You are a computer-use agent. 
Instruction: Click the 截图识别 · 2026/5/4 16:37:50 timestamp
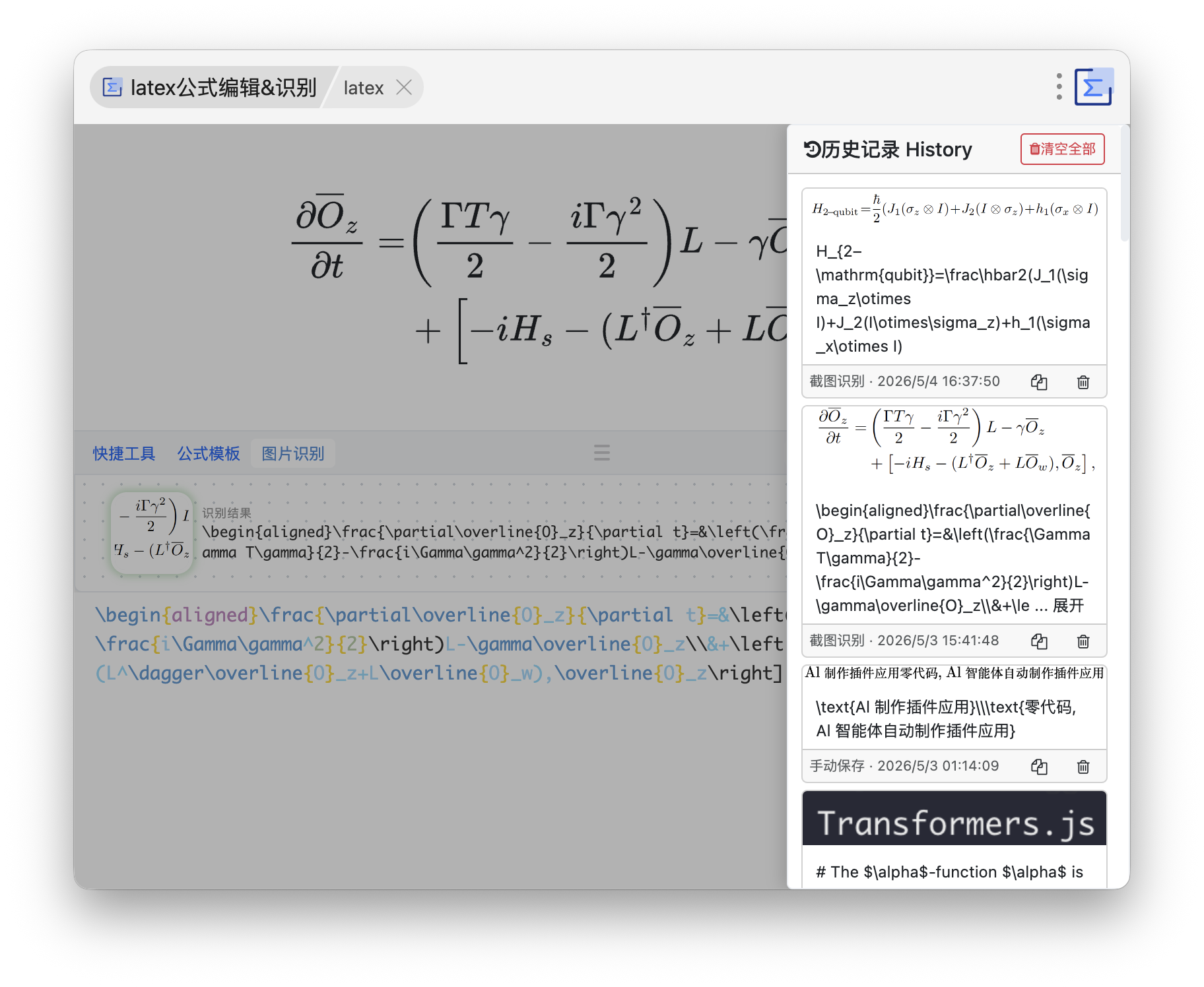pos(904,381)
